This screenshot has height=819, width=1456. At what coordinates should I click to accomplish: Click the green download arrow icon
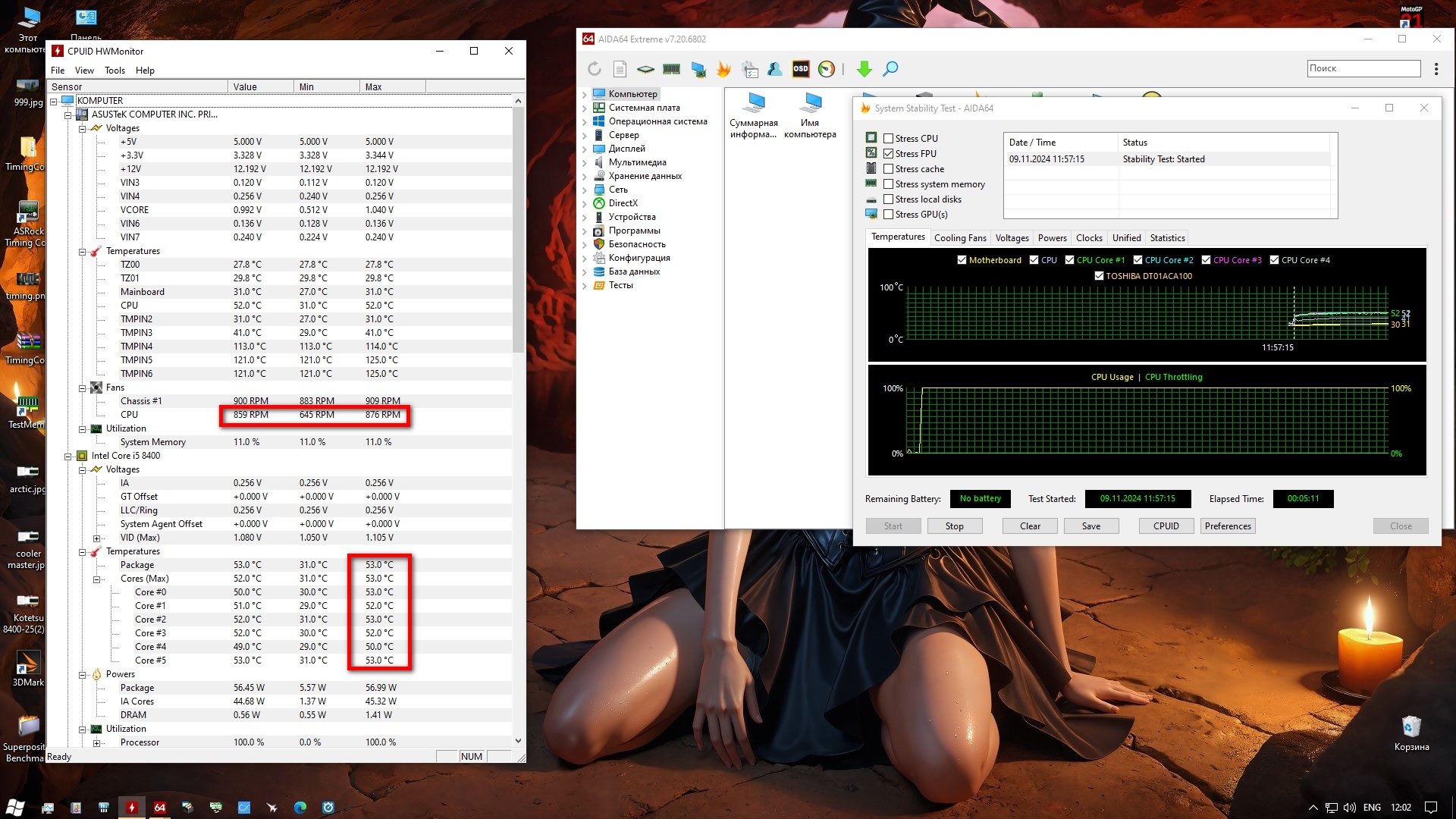coord(864,69)
